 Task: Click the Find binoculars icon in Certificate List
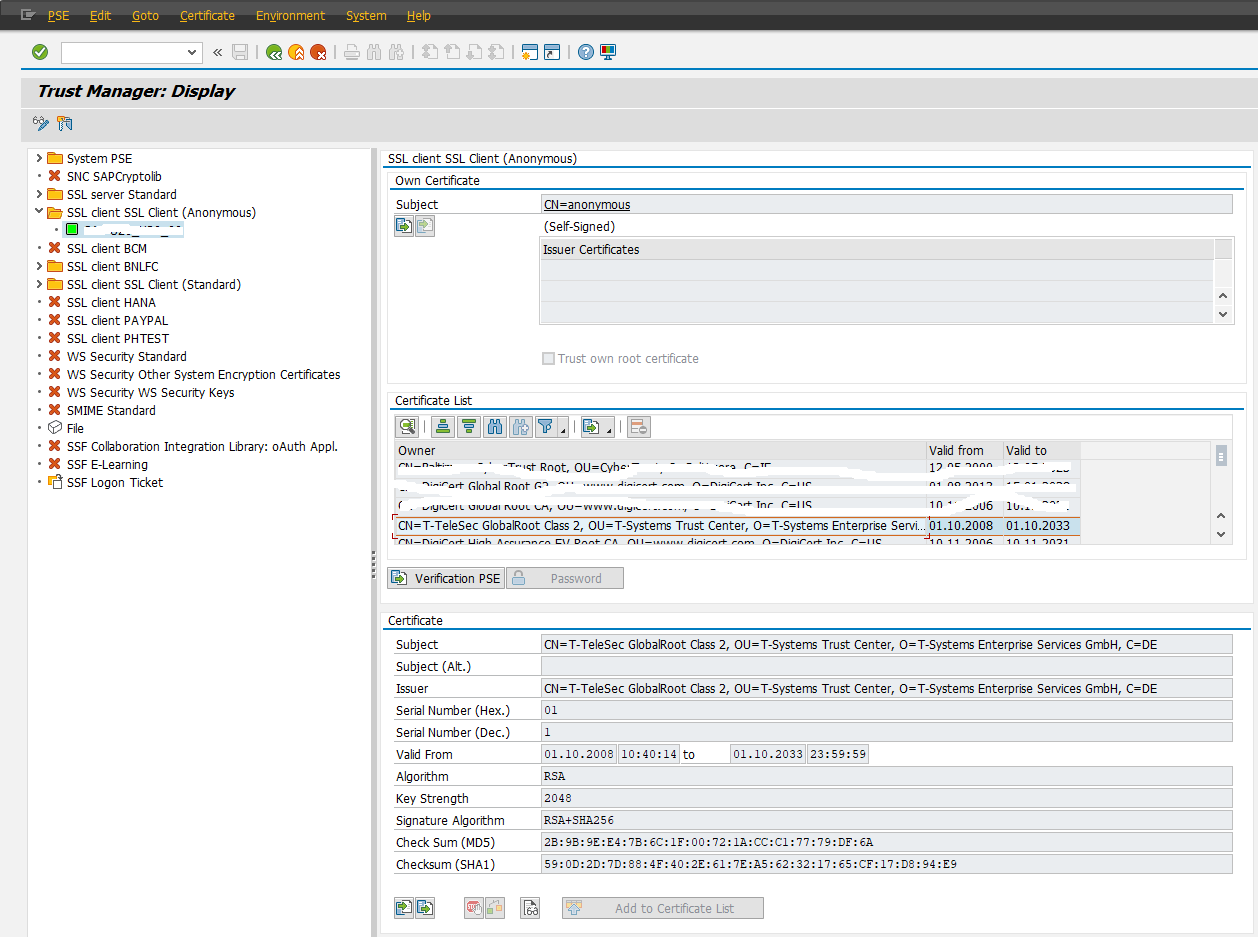coord(494,427)
